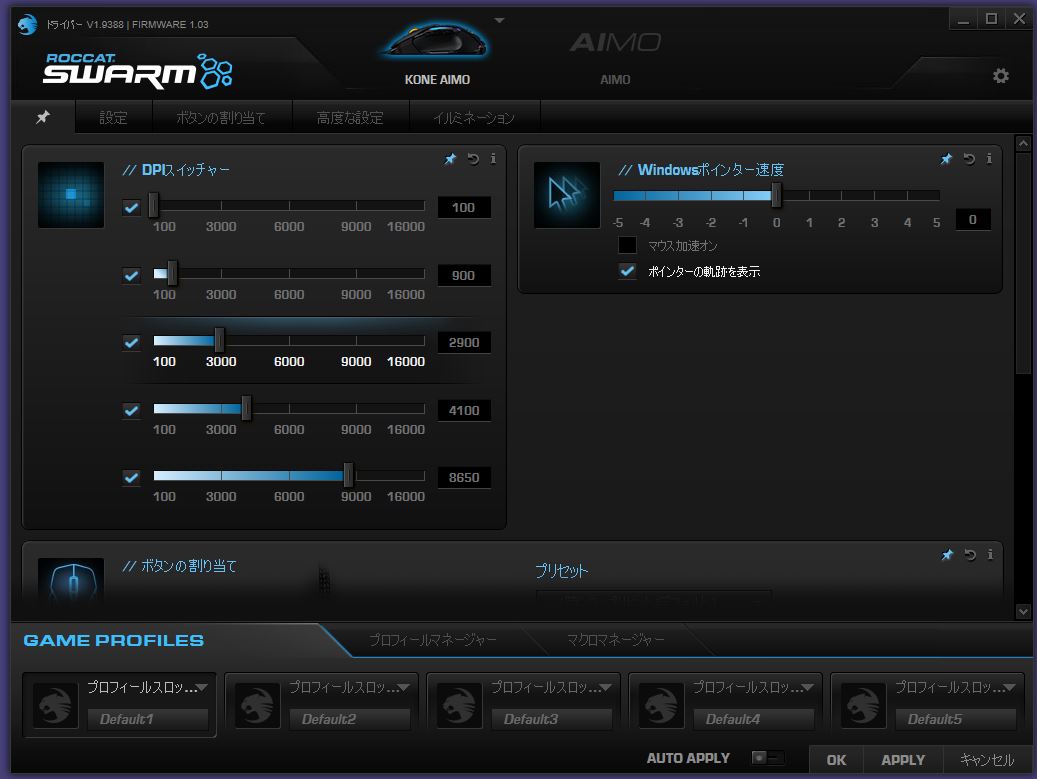Open profile slot dropdown for Default3
The width and height of the screenshot is (1037, 779).
[x=606, y=688]
